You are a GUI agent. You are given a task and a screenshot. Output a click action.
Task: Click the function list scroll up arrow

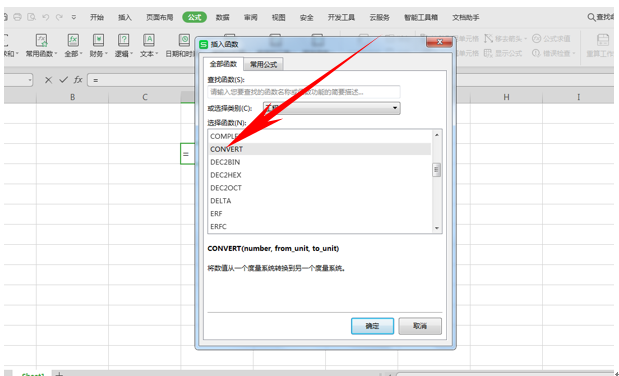pos(437,135)
